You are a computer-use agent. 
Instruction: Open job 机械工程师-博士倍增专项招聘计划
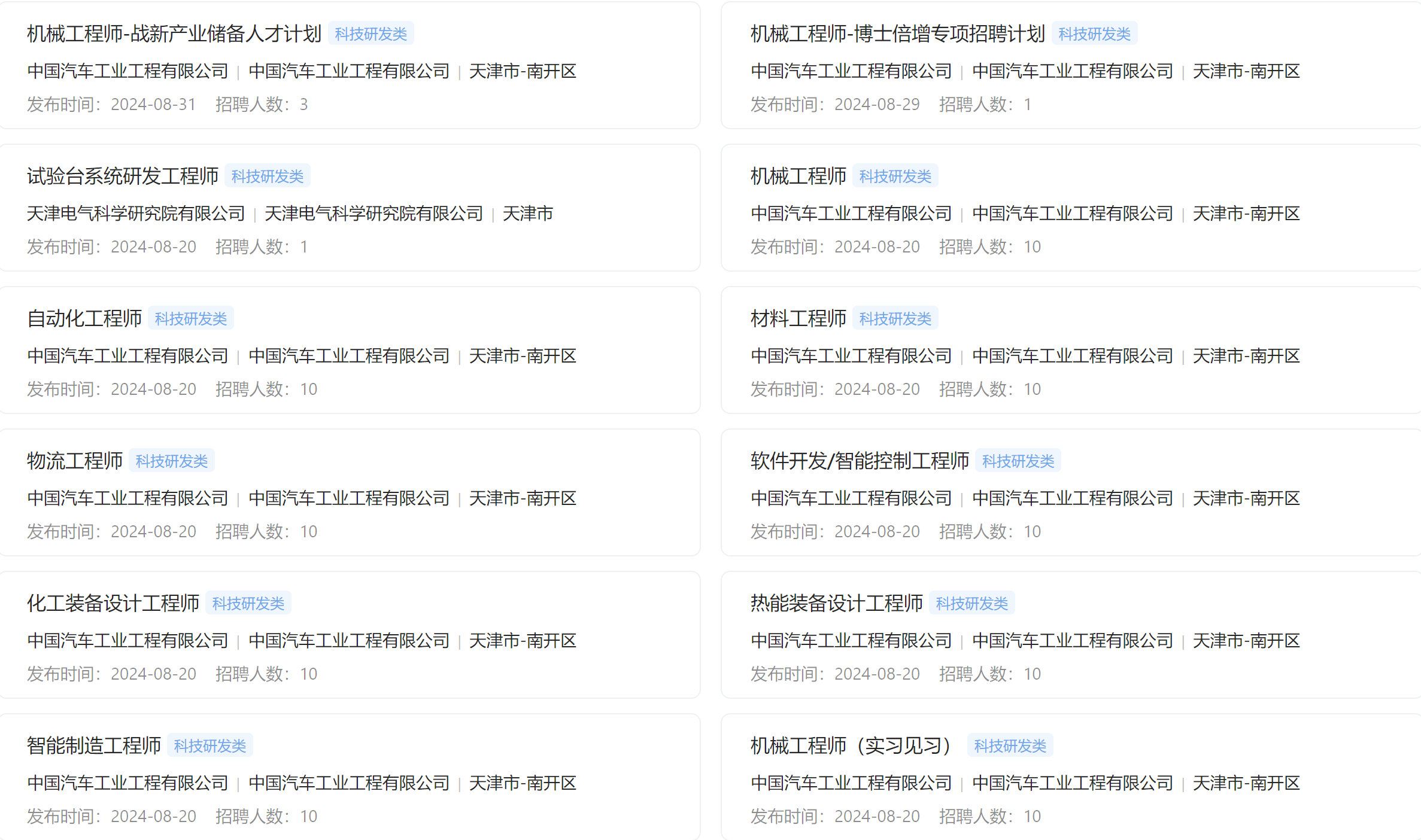coord(898,34)
